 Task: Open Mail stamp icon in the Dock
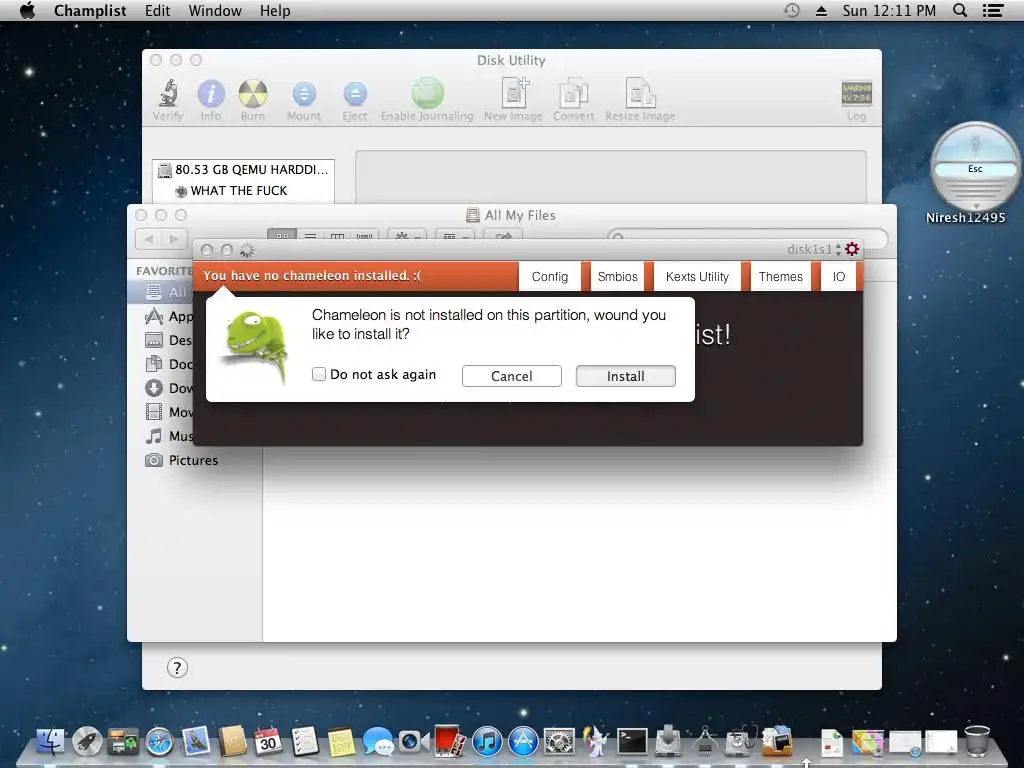tap(195, 742)
